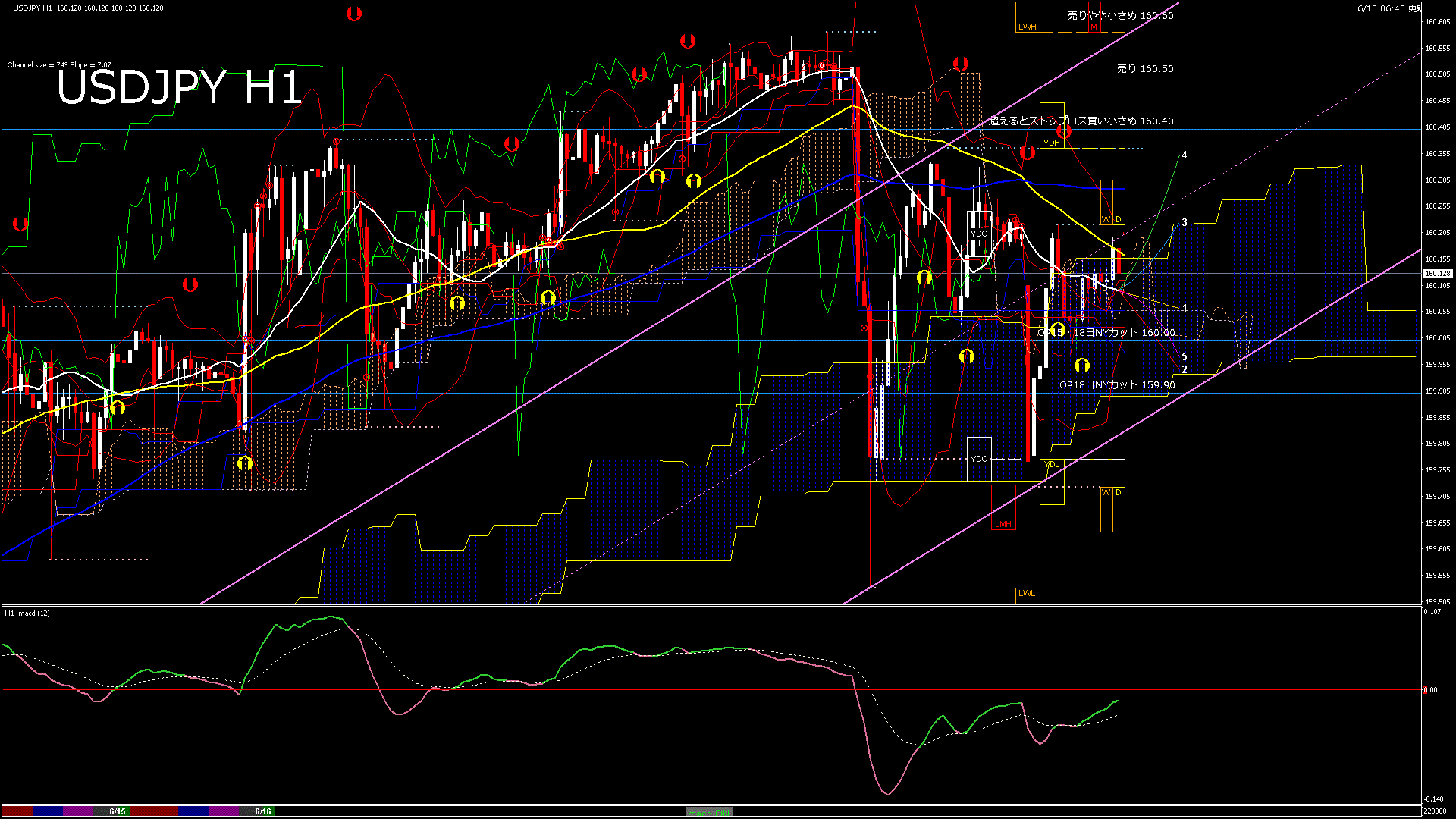The width and height of the screenshot is (1456, 819).
Task: Select forecast path number 3 label
Action: [1185, 222]
